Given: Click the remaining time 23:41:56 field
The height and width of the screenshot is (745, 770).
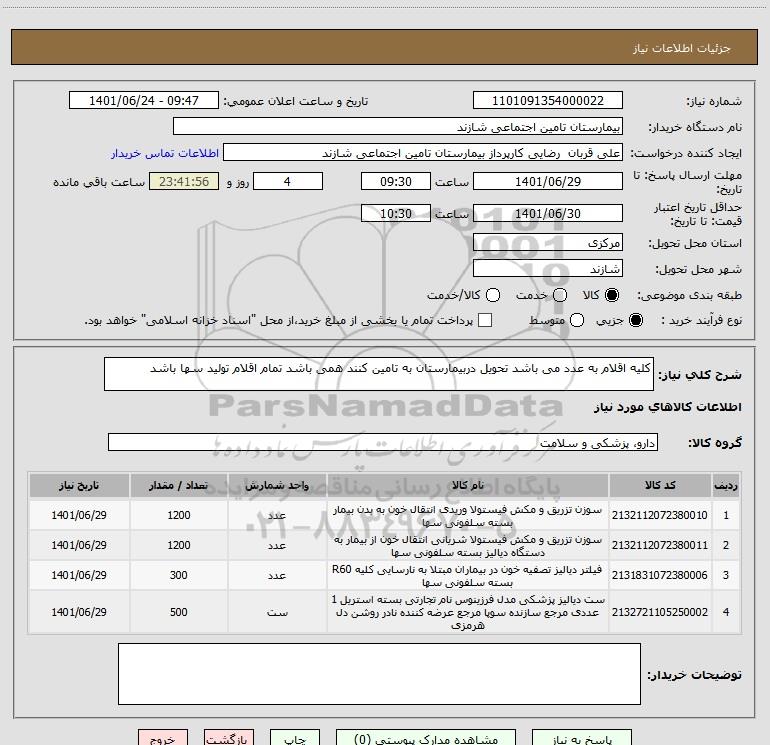Looking at the screenshot, I should 184,181.
